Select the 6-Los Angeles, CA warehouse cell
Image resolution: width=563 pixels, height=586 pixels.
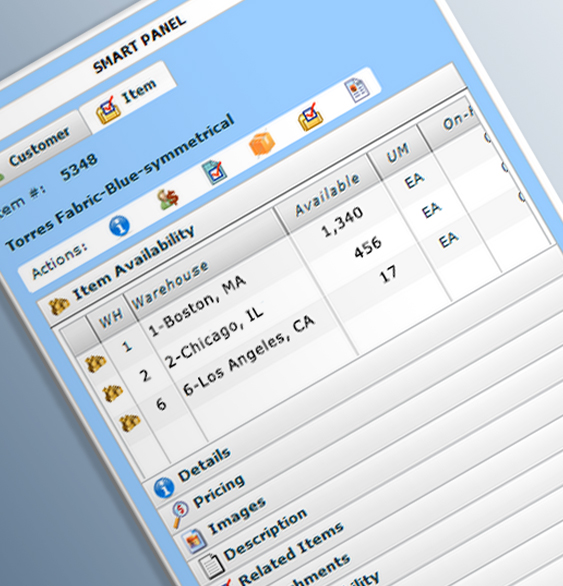point(249,355)
